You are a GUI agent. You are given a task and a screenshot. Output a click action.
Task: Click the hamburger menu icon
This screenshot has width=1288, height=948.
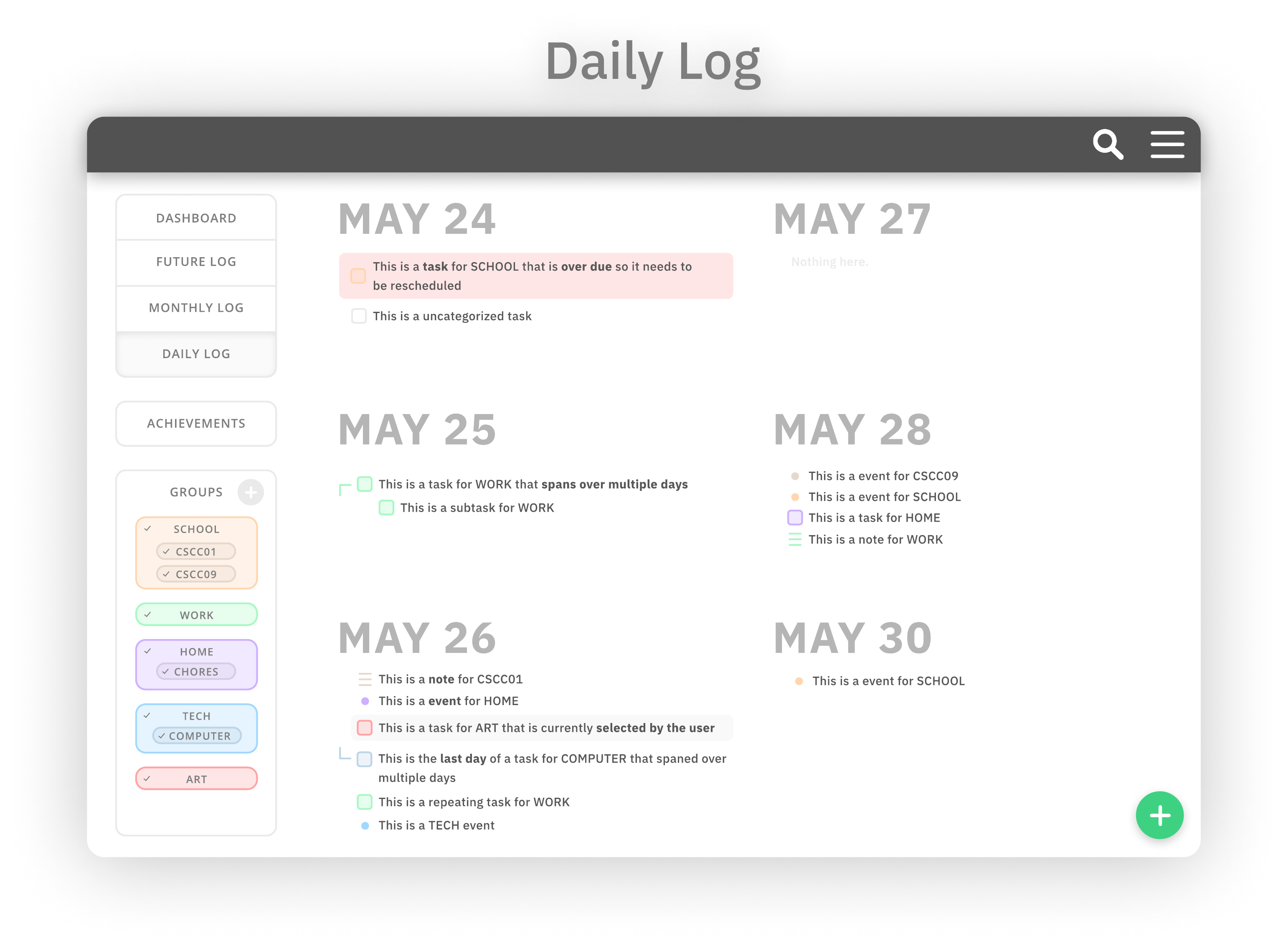[1167, 144]
